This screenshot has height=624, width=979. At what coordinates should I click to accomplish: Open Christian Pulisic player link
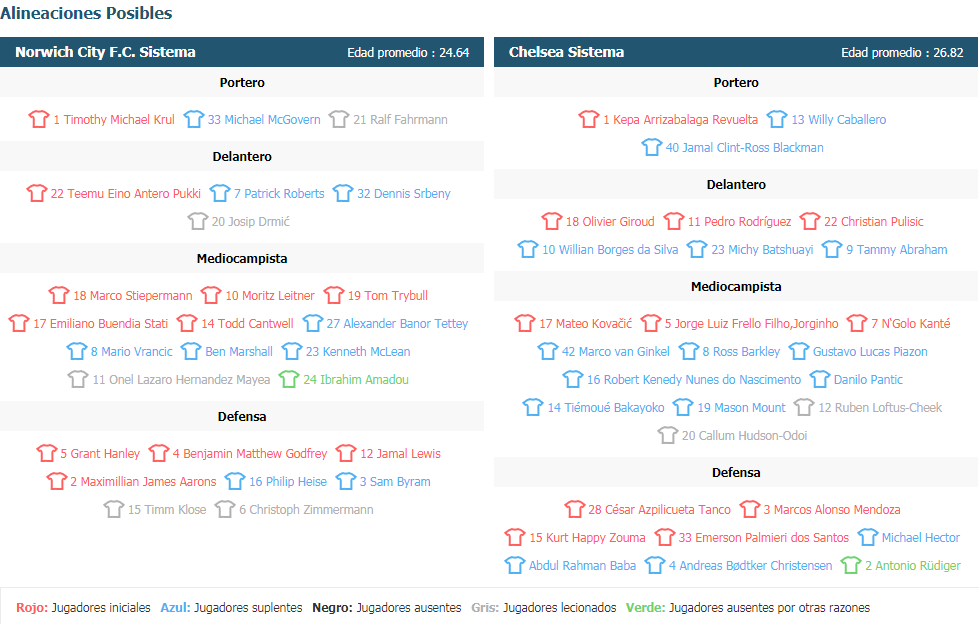(x=873, y=222)
